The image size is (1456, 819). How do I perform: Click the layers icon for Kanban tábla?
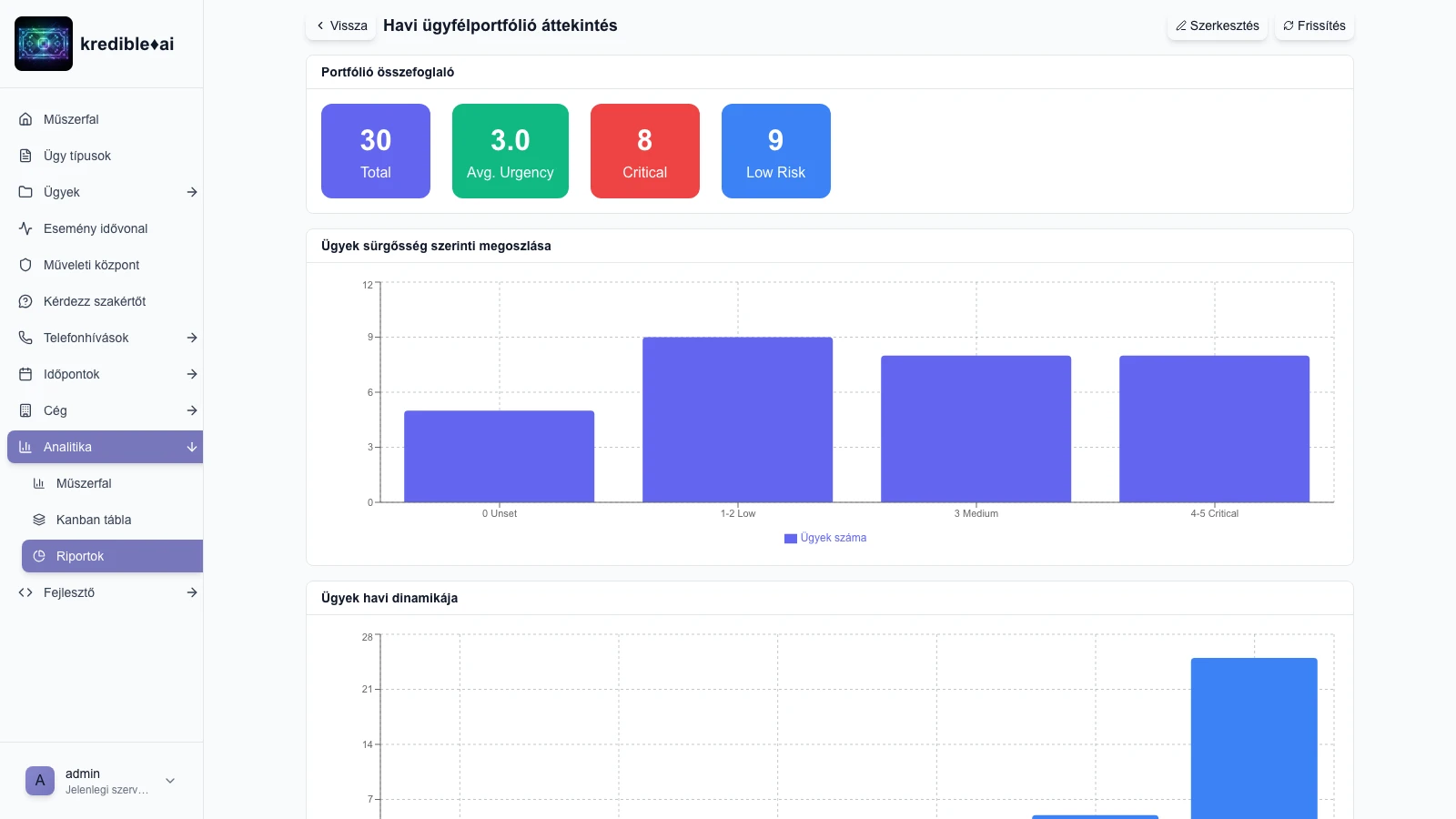pyautogui.click(x=39, y=520)
